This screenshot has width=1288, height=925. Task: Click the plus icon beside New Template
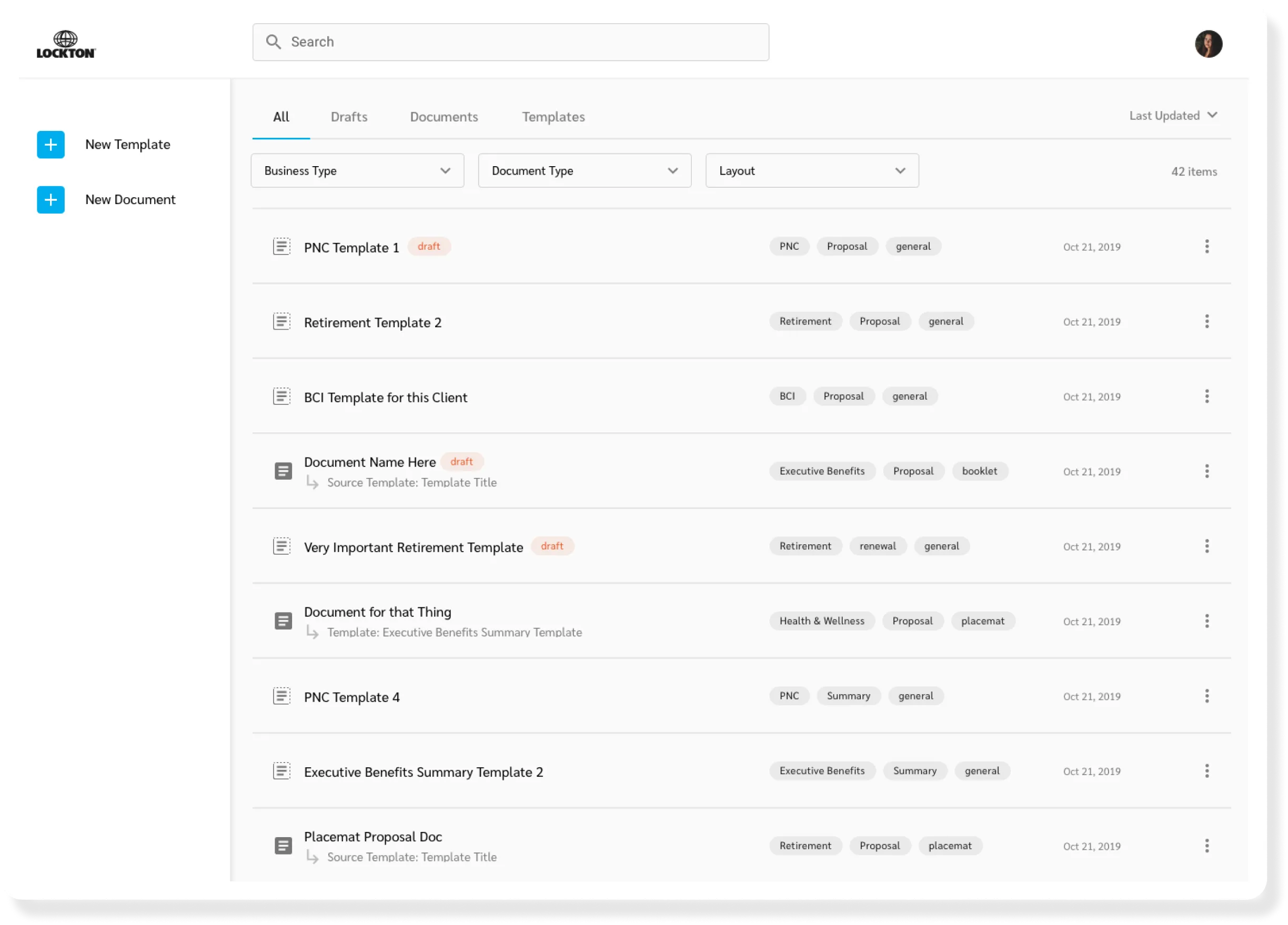51,145
